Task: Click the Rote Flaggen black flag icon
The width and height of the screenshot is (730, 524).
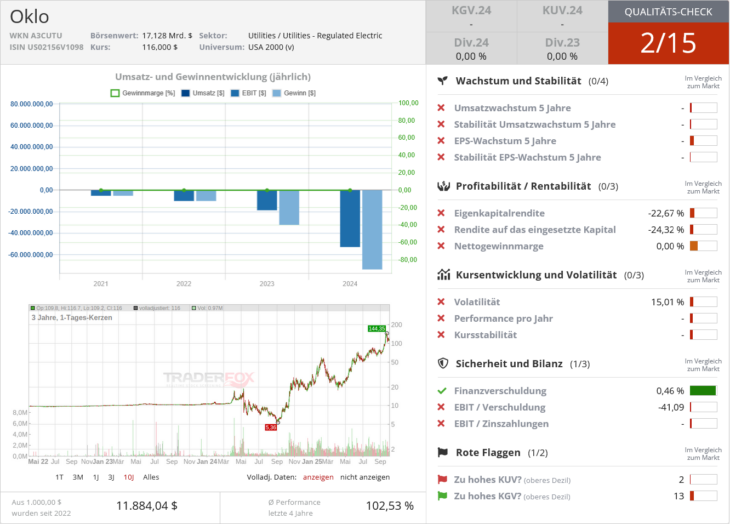Action: 442,453
